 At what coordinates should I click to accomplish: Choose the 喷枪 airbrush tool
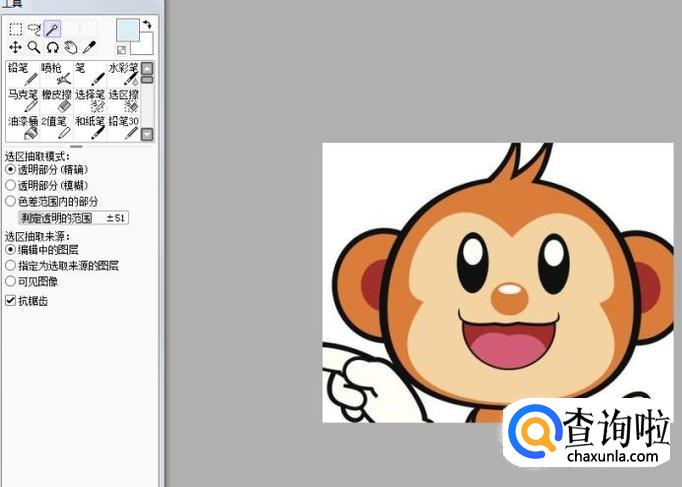(x=56, y=74)
